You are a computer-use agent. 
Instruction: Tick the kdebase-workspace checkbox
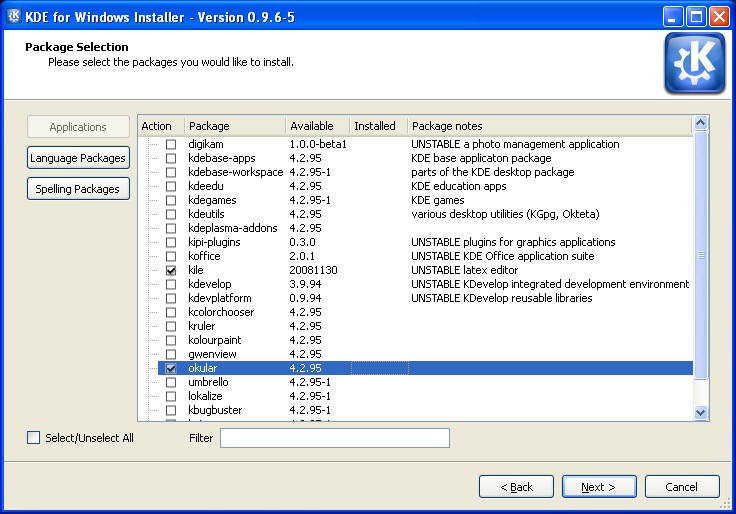[171, 172]
